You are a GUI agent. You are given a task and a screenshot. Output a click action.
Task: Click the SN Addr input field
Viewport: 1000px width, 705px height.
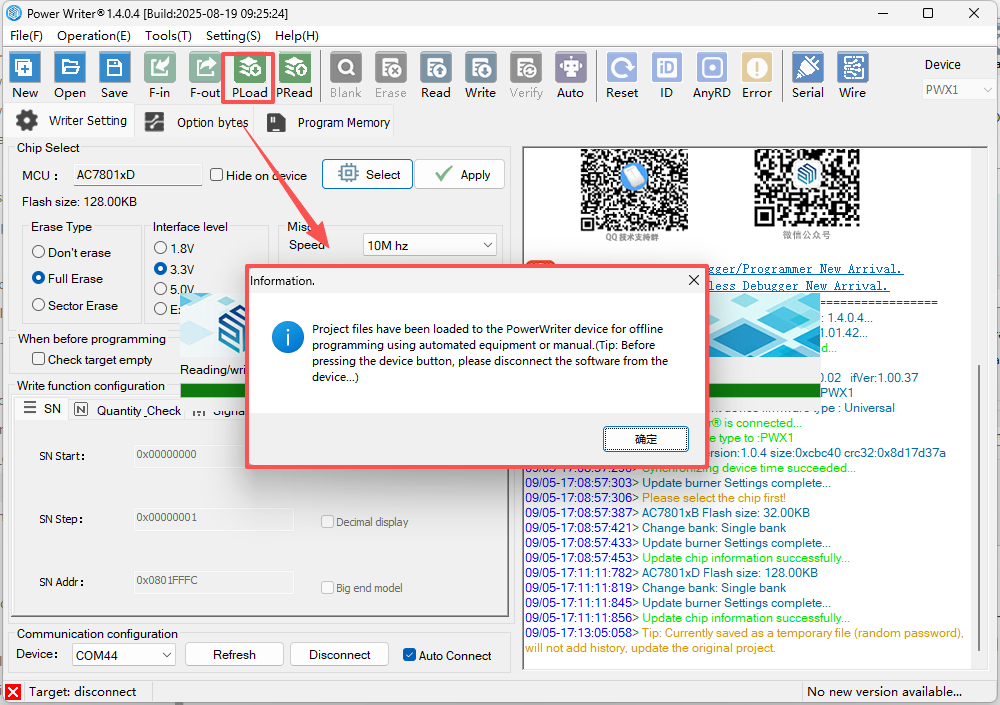click(214, 581)
